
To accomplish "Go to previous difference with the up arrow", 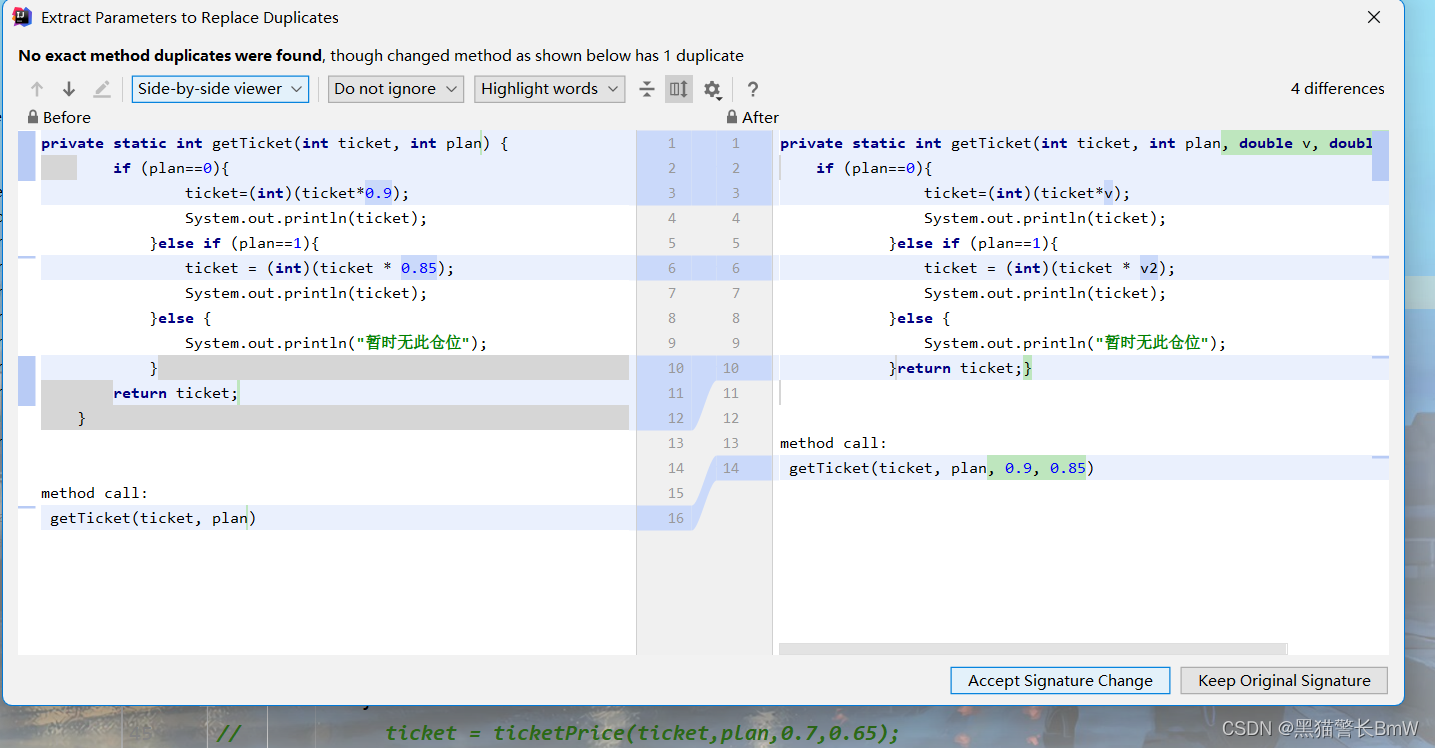I will point(37,89).
